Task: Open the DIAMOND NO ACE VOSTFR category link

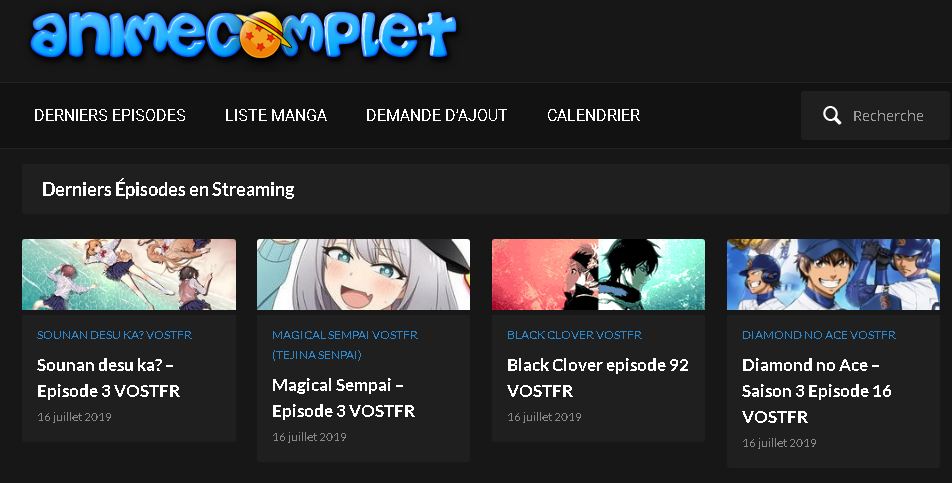Action: pyautogui.click(x=818, y=335)
